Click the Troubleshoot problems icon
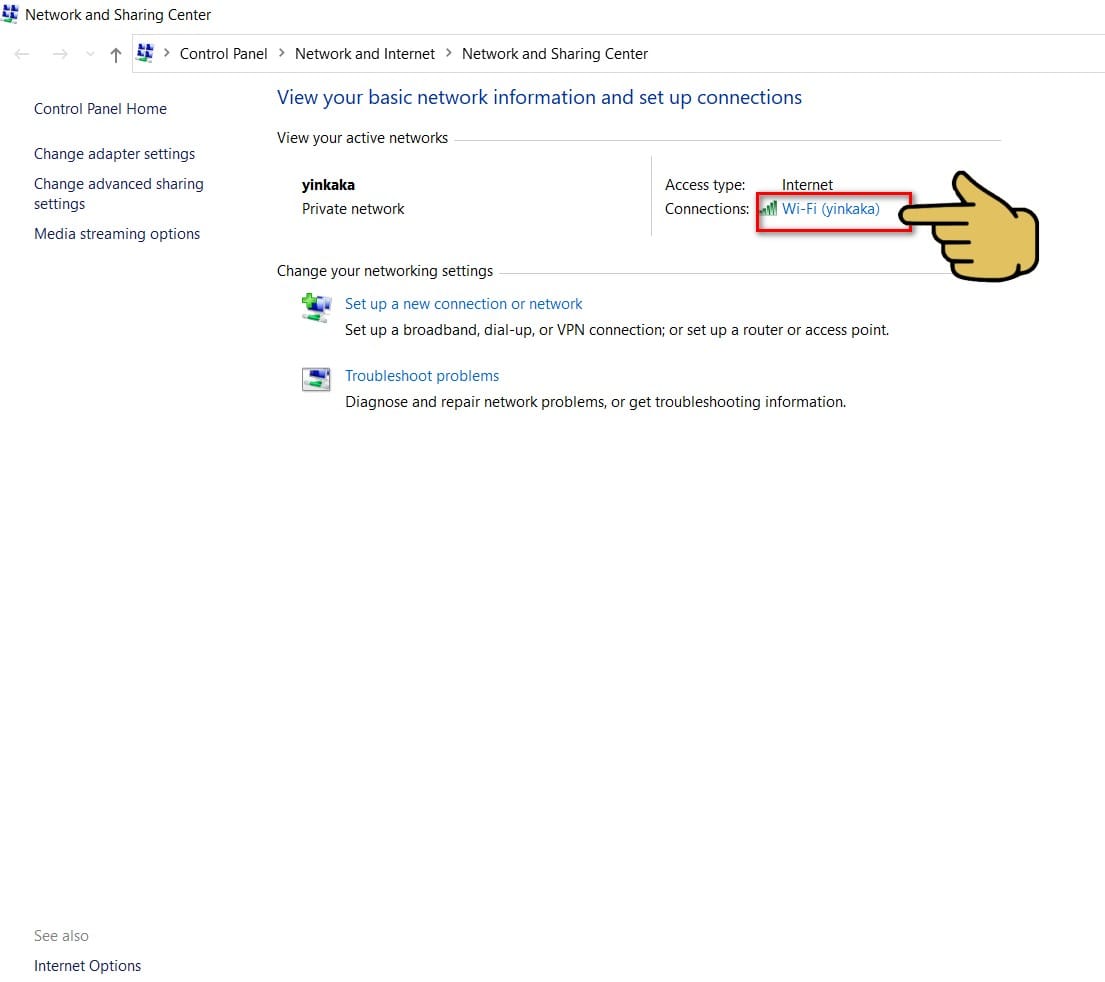 (316, 379)
